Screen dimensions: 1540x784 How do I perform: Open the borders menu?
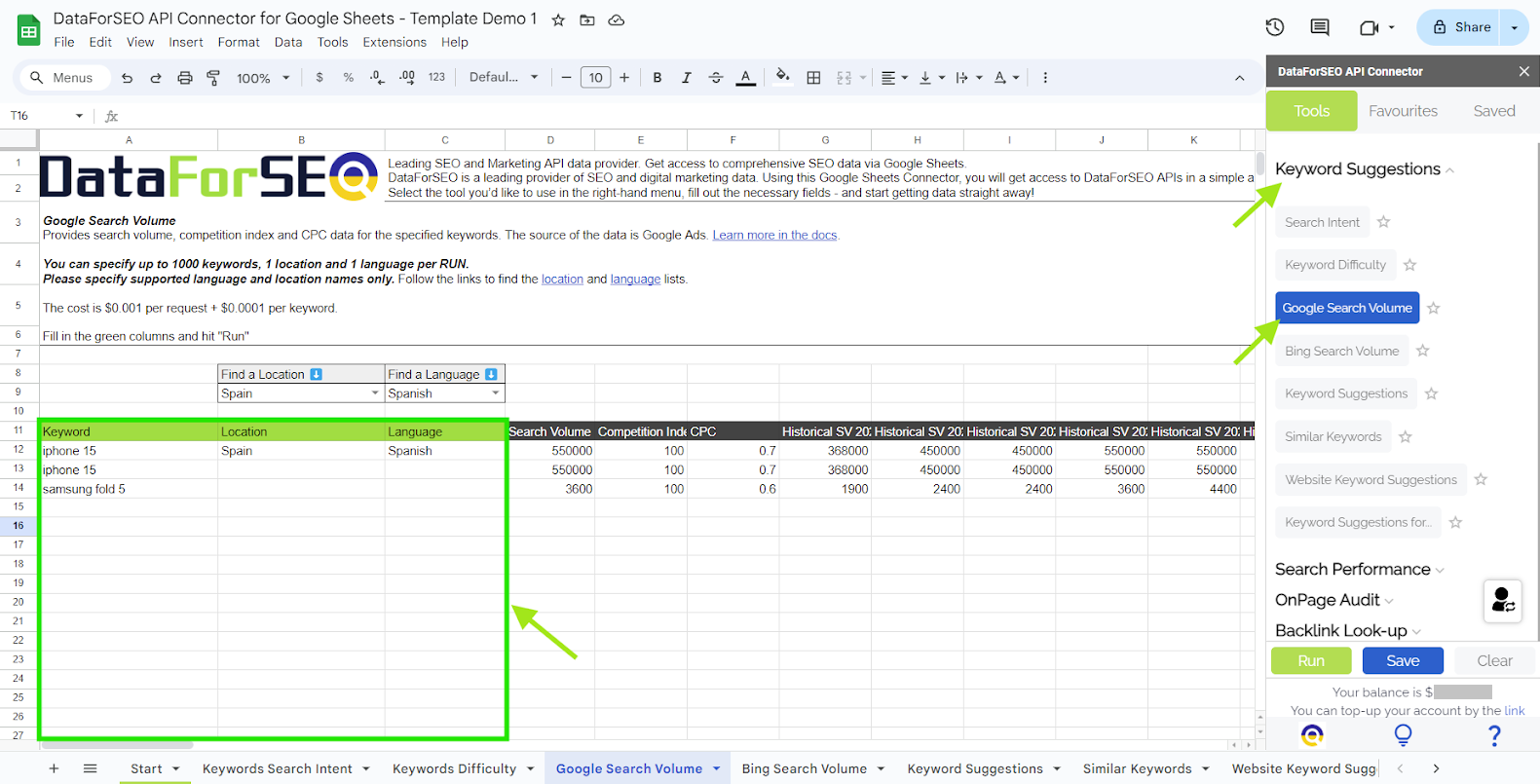(x=813, y=78)
